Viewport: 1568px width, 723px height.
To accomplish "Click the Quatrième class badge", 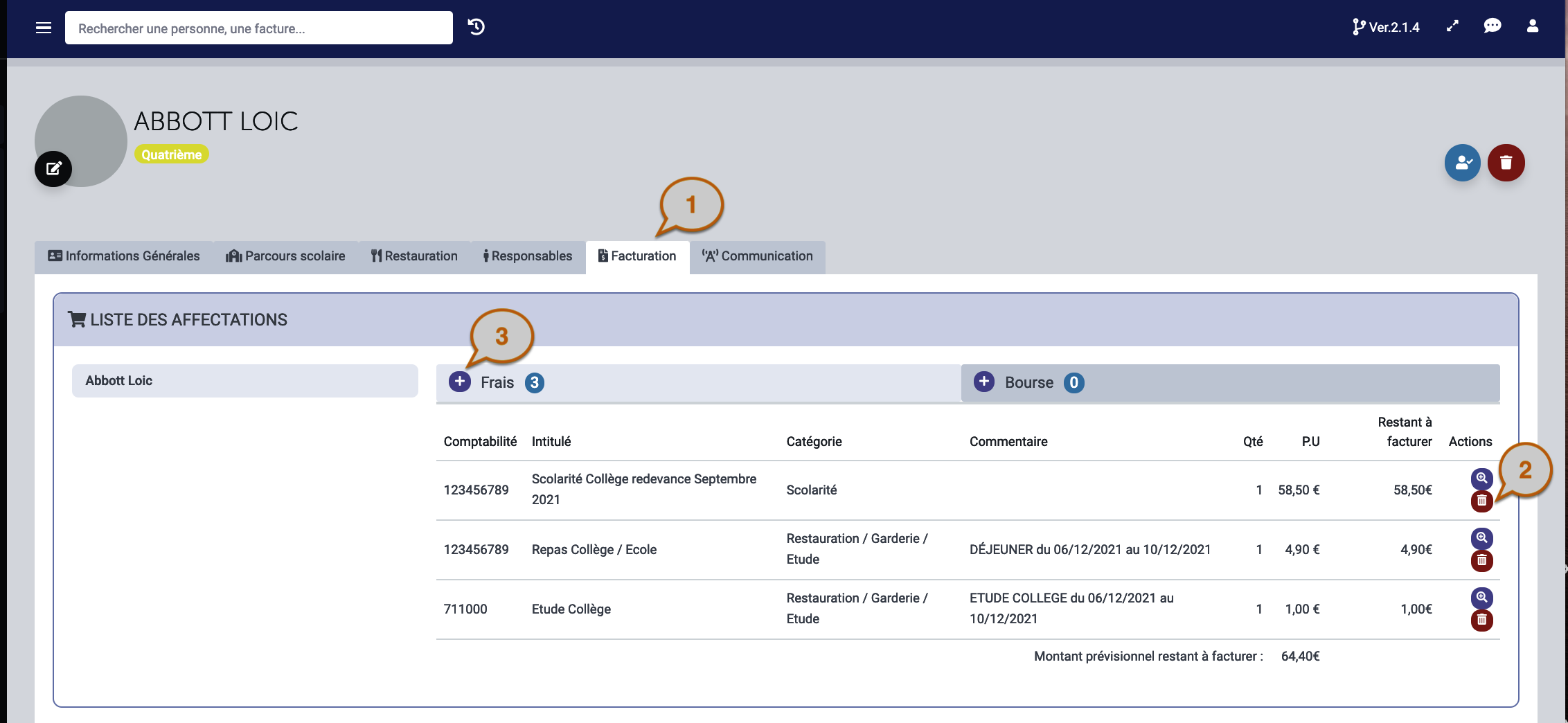I will [x=172, y=154].
